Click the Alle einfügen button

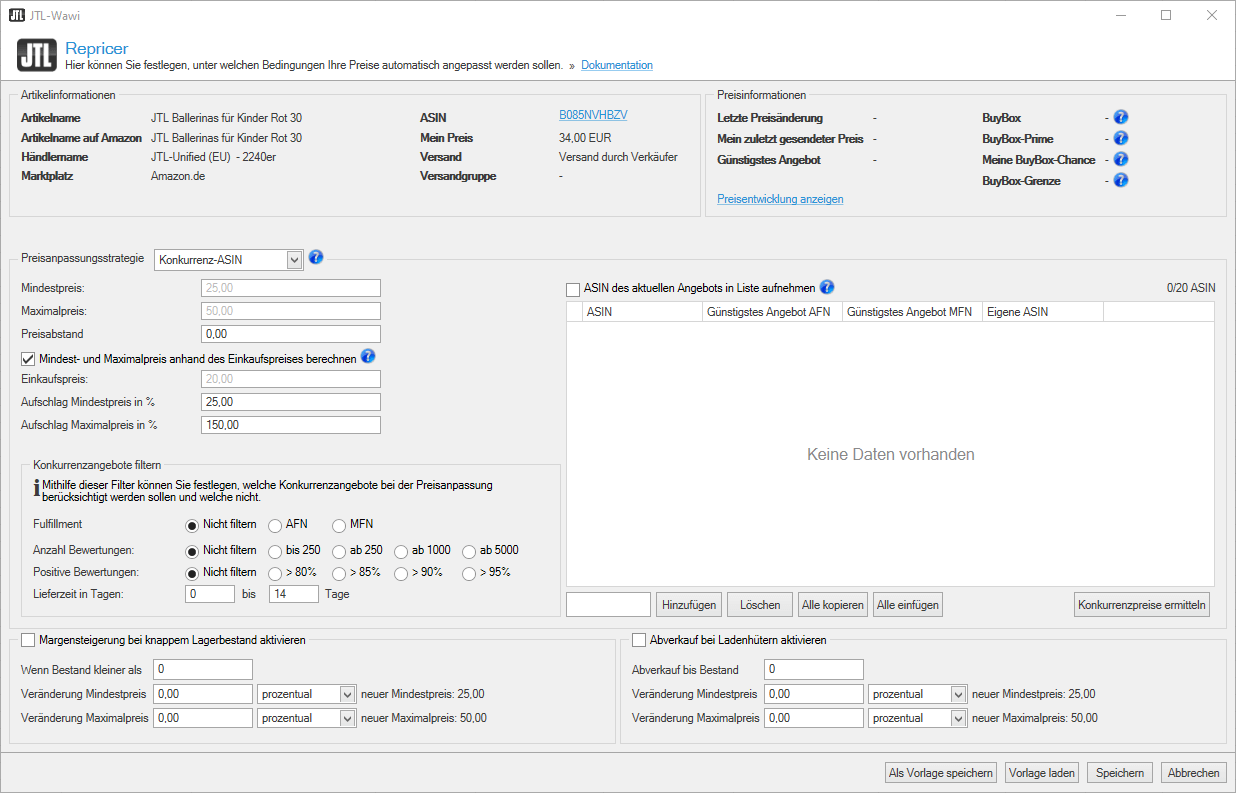pos(907,605)
